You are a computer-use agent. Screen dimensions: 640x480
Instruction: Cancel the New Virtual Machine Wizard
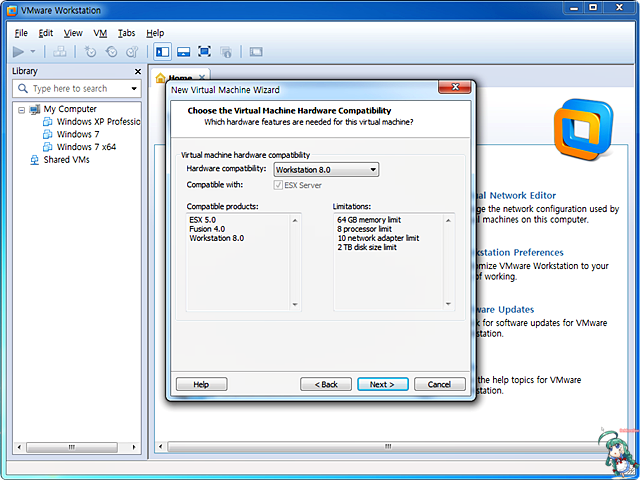[x=440, y=384]
